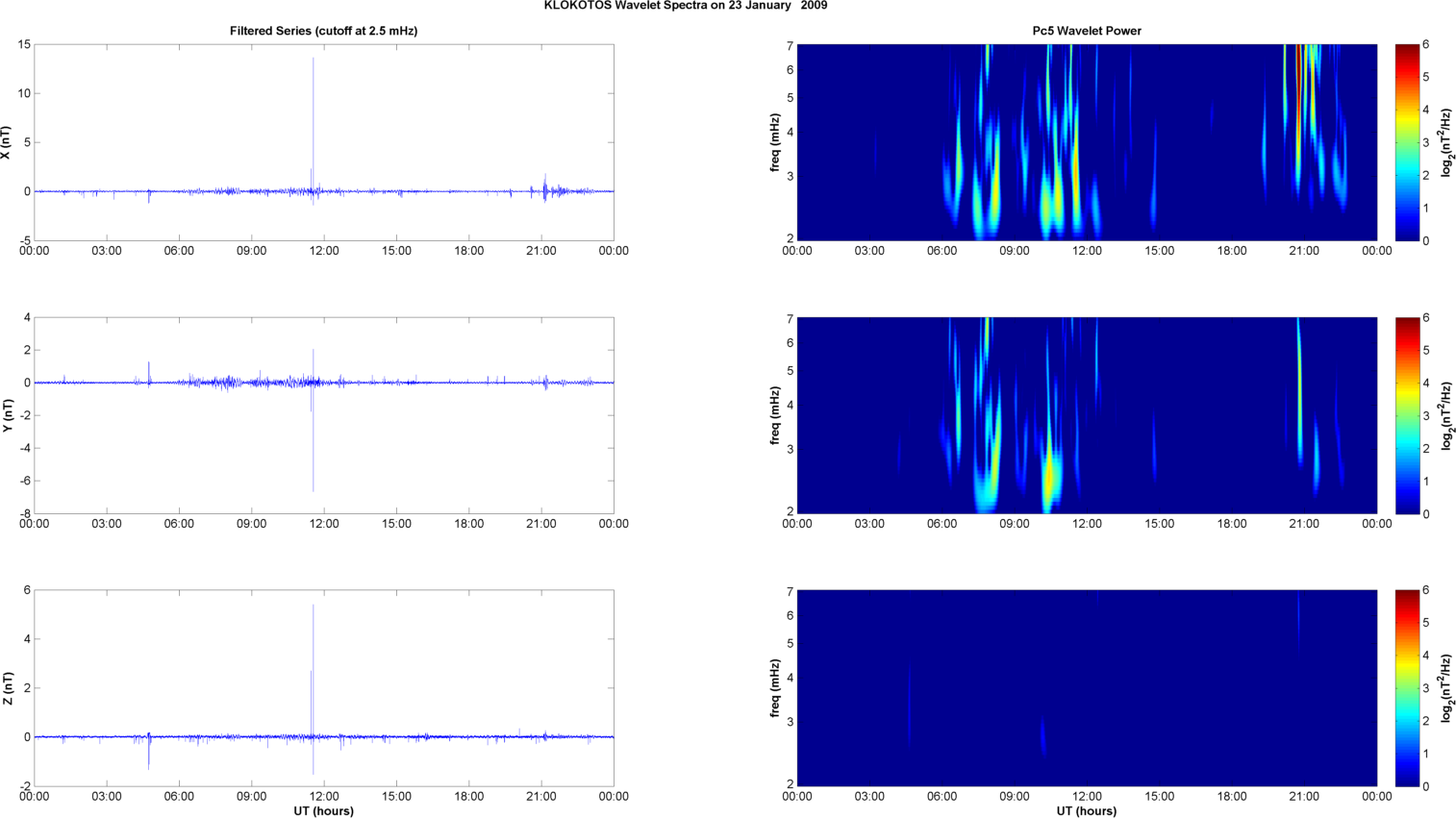Click the log2(nT²/Hz) label of bottom colorbar
1456x818 pixels.
tap(1445, 688)
